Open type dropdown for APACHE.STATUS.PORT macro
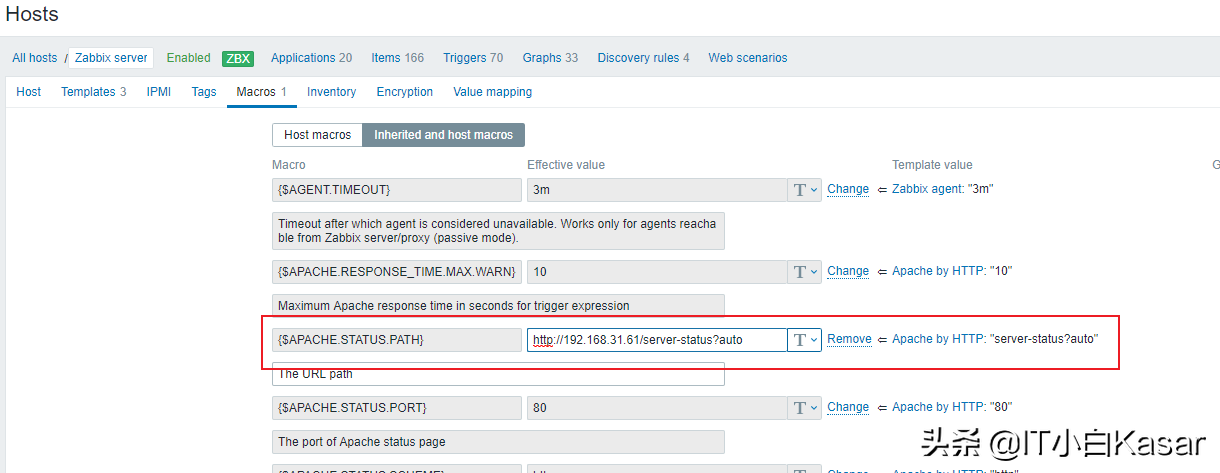Viewport: 1220px width, 473px height. tap(806, 408)
